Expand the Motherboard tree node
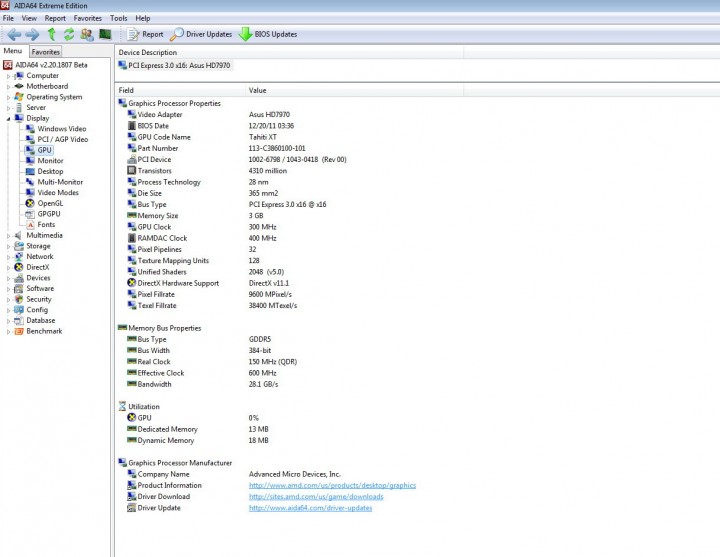This screenshot has height=557, width=720. pyautogui.click(x=8, y=86)
